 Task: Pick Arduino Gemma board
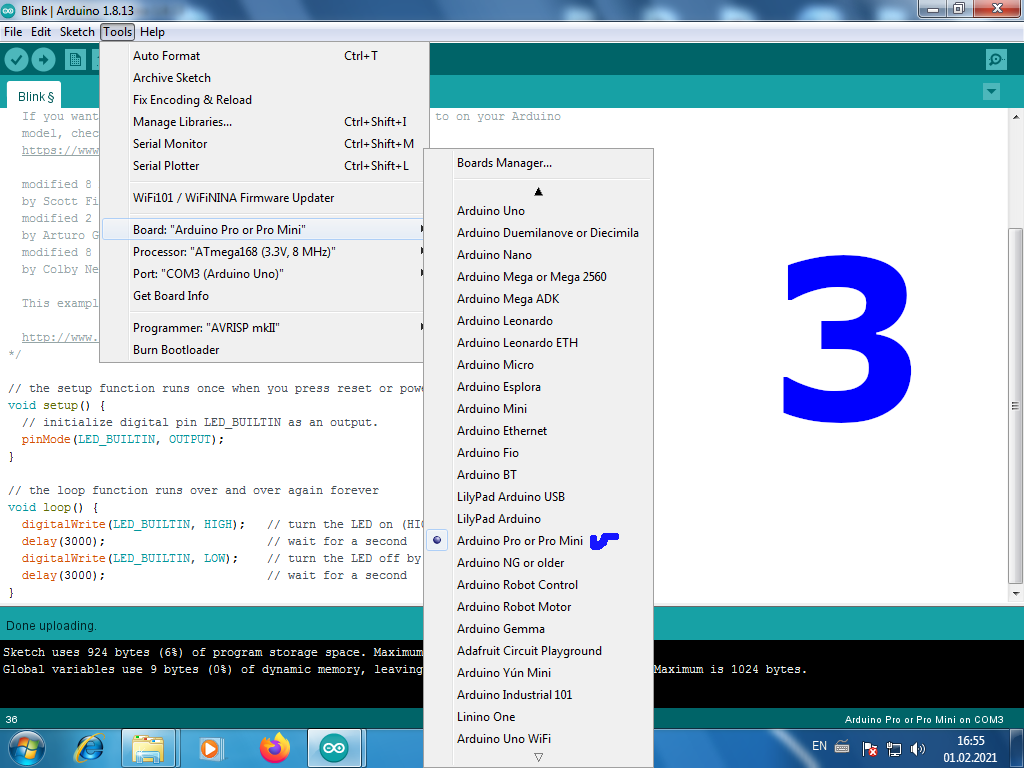click(538, 629)
